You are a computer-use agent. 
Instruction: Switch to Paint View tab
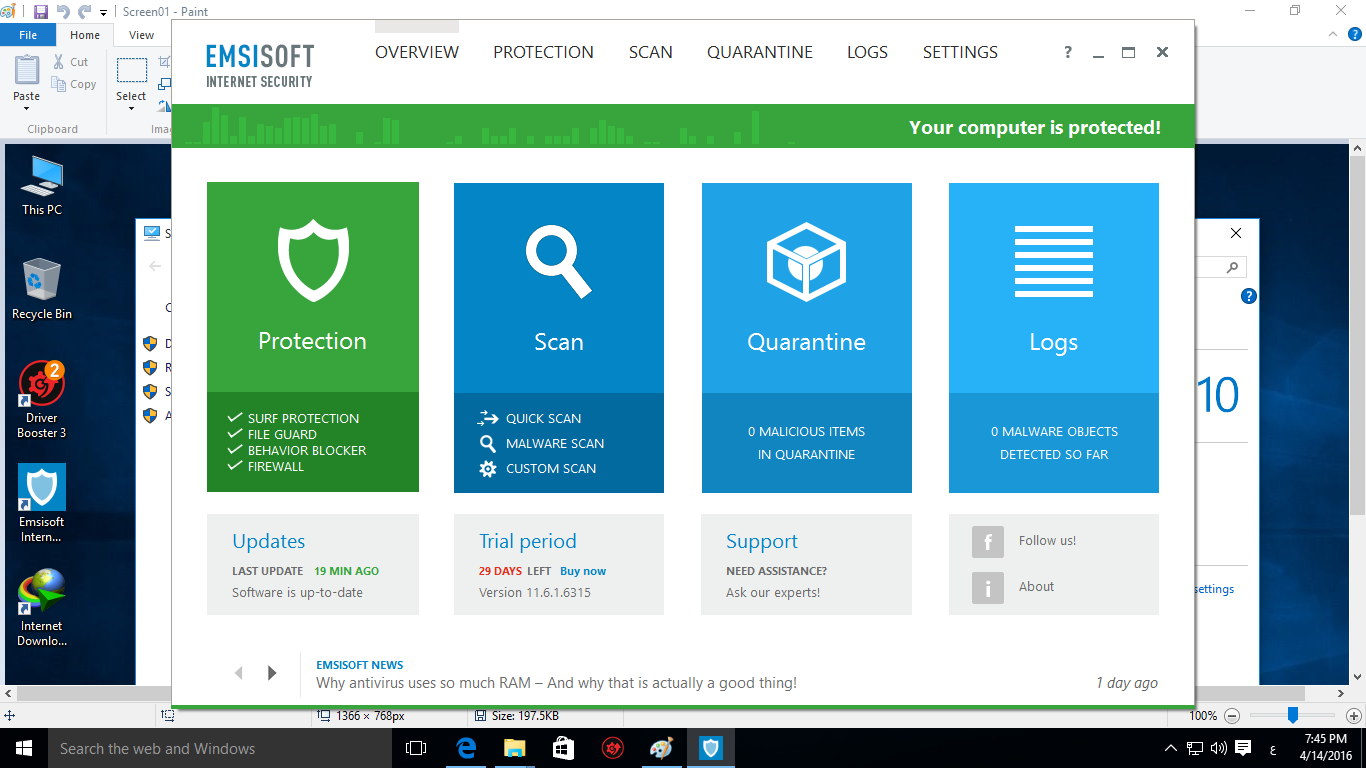[x=142, y=35]
